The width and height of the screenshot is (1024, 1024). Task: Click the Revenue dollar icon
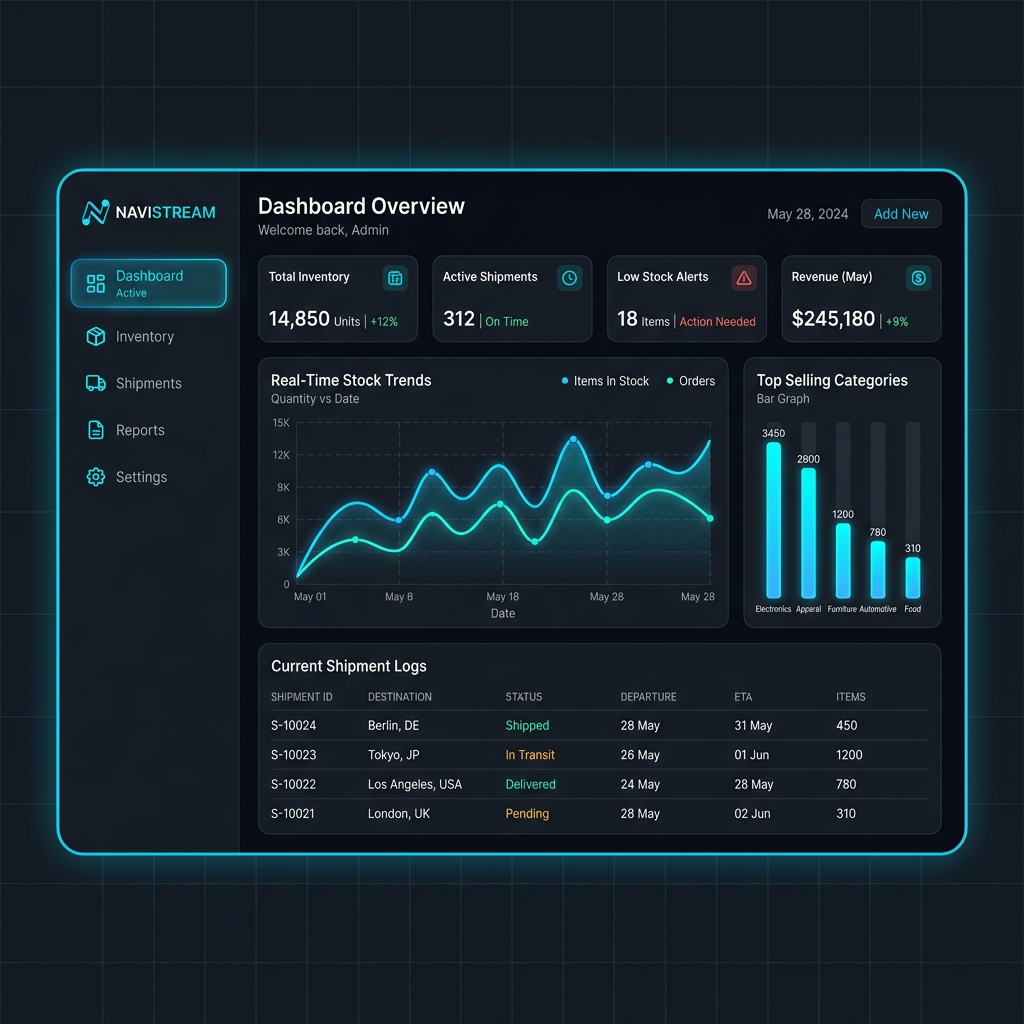[x=918, y=278]
